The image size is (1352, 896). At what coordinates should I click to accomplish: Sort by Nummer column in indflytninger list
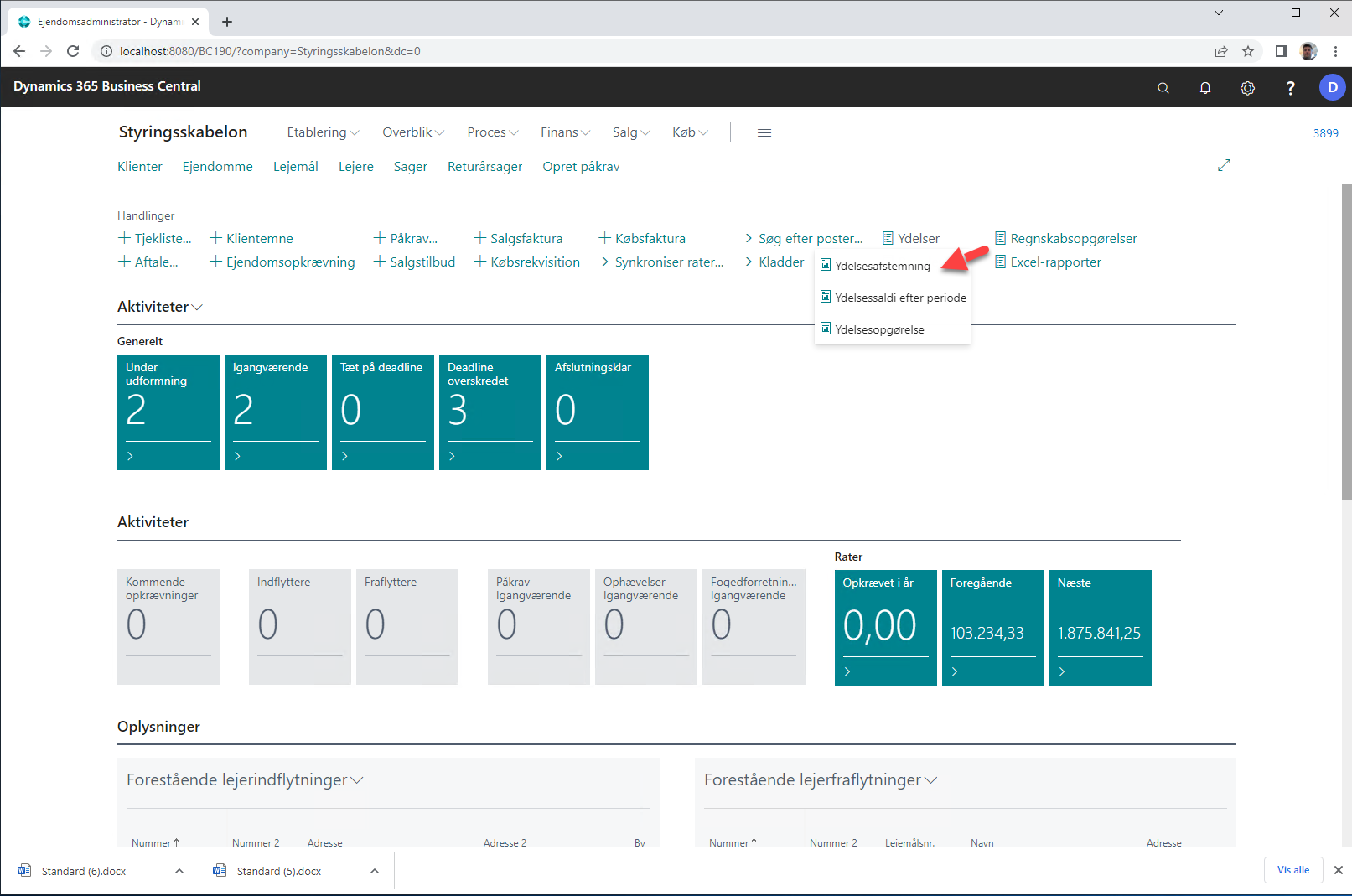pos(155,842)
